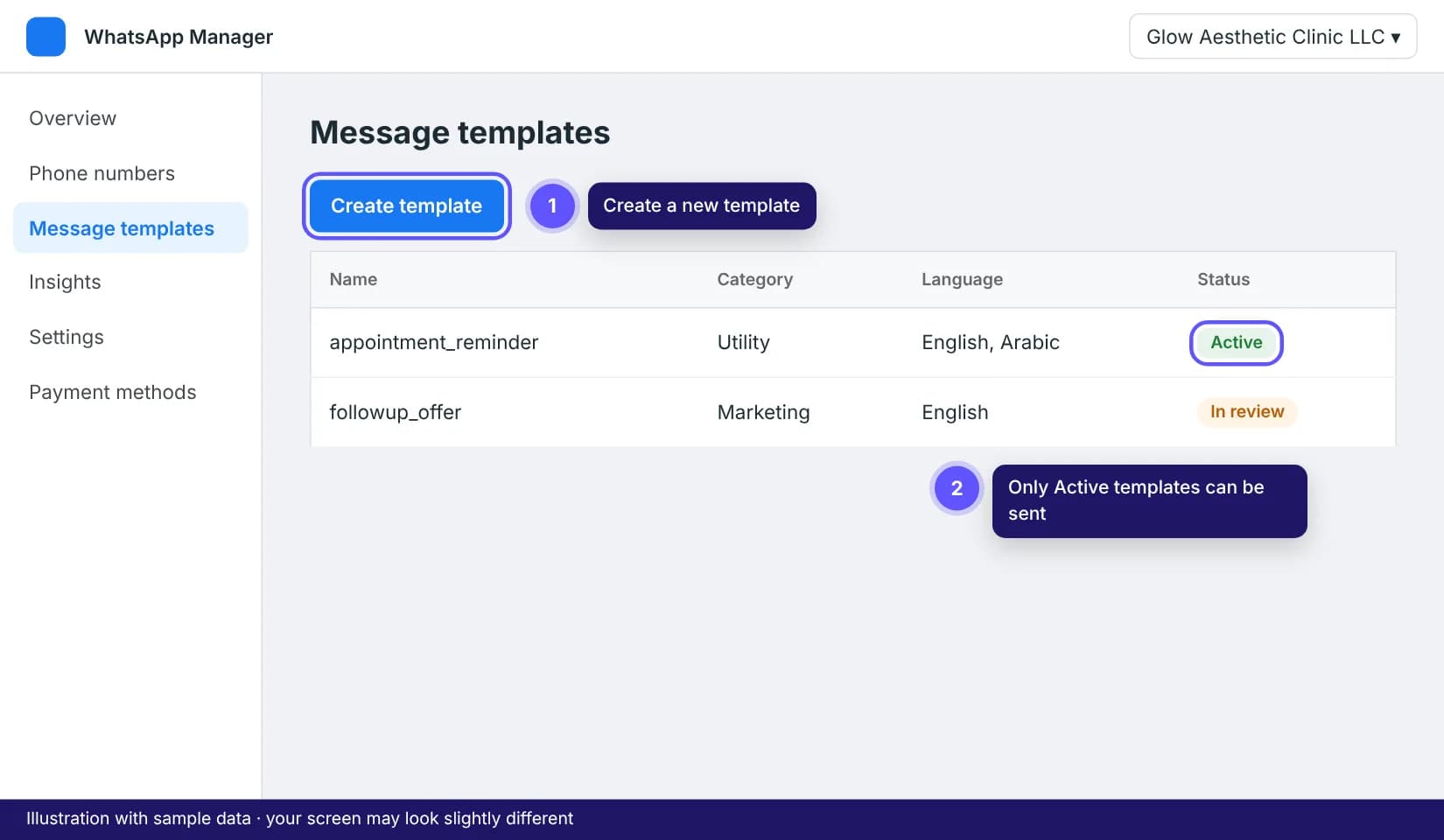
Task: Click the Marketing category cell
Action: click(x=763, y=412)
